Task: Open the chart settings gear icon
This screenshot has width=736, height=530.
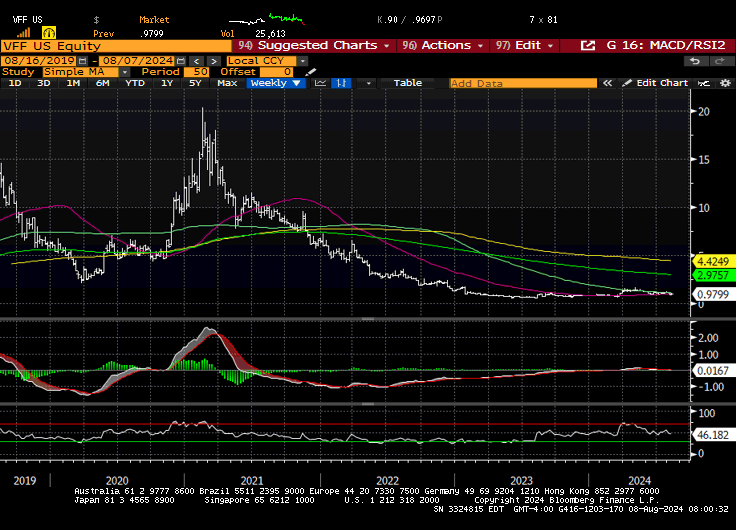Action: pos(725,83)
